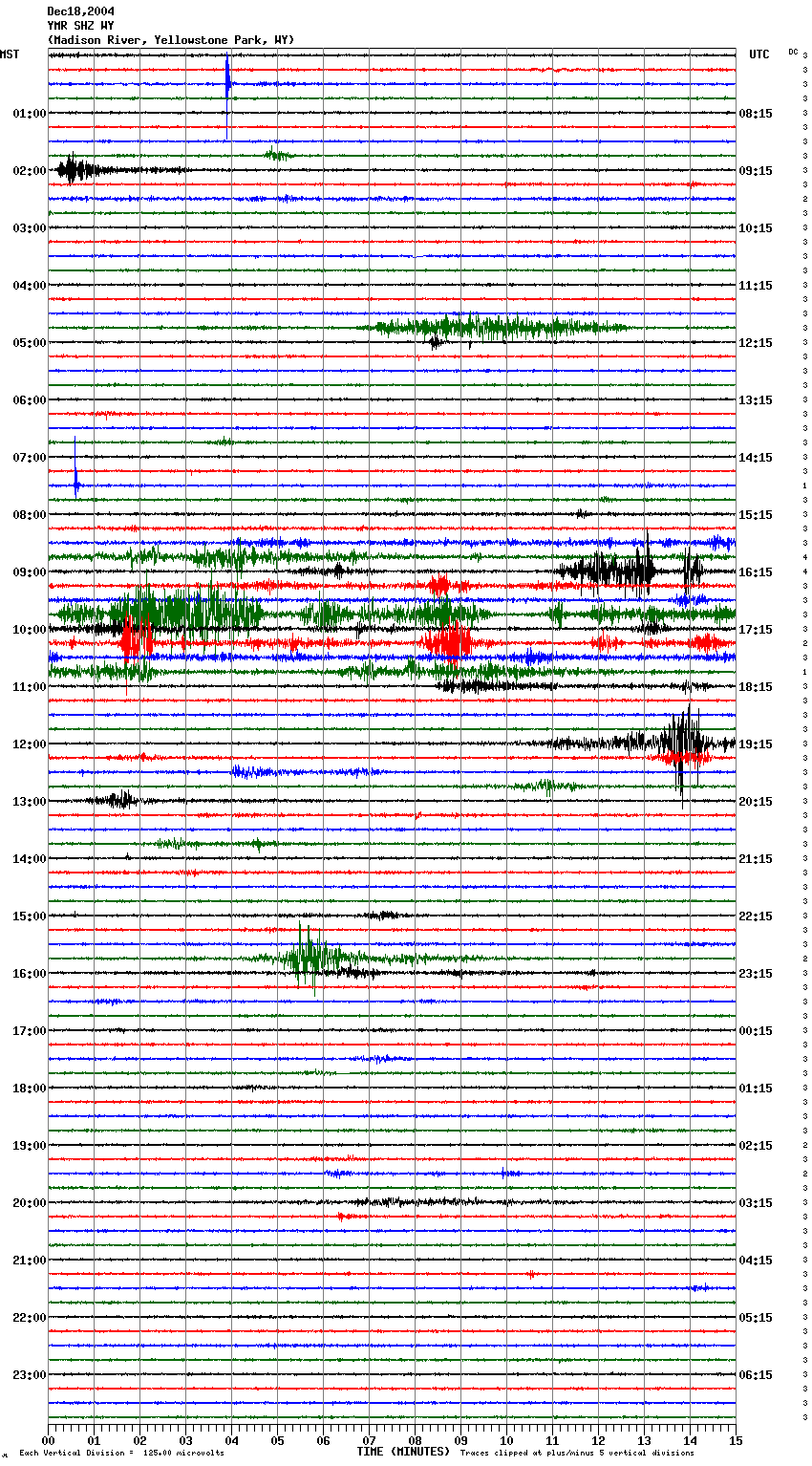Select the 18:00 MST row label

pos(30,1089)
